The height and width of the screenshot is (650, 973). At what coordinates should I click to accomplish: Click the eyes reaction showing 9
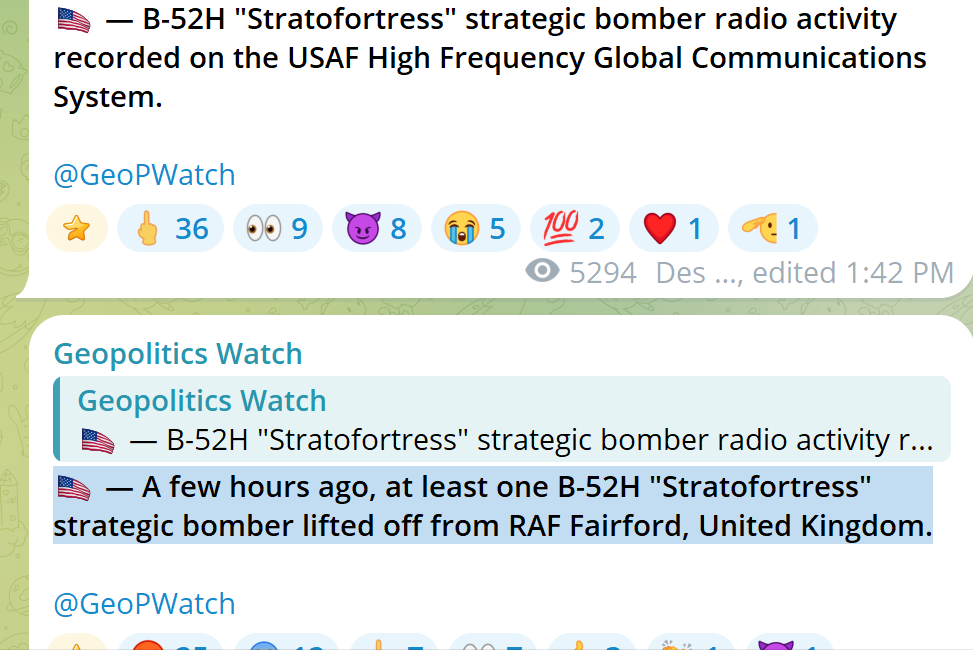[x=277, y=228]
